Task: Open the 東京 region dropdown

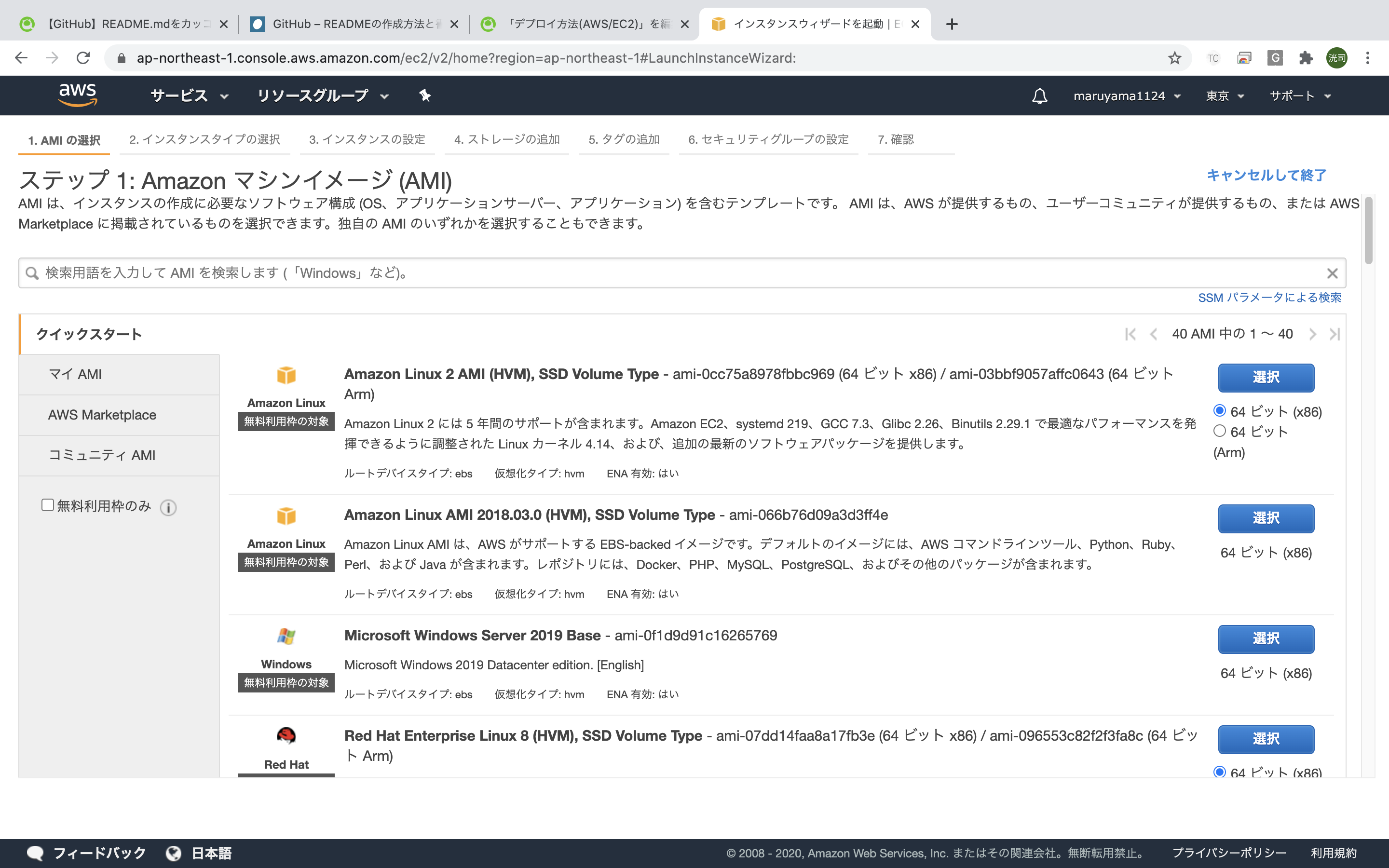Action: tap(1224, 96)
